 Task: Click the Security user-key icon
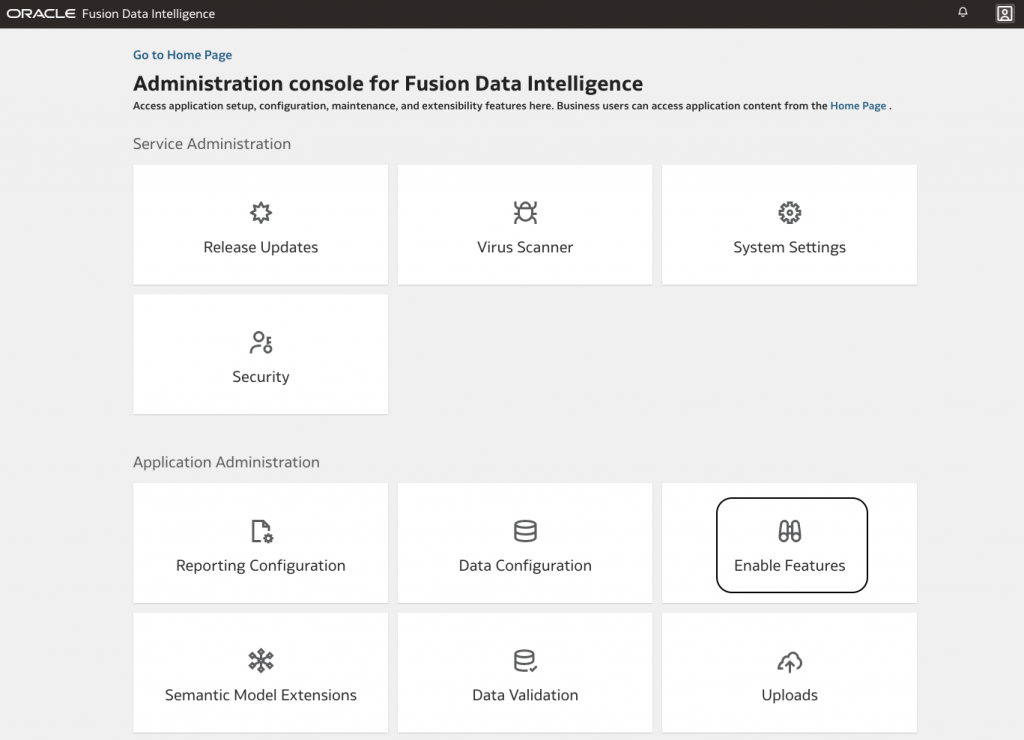(261, 342)
